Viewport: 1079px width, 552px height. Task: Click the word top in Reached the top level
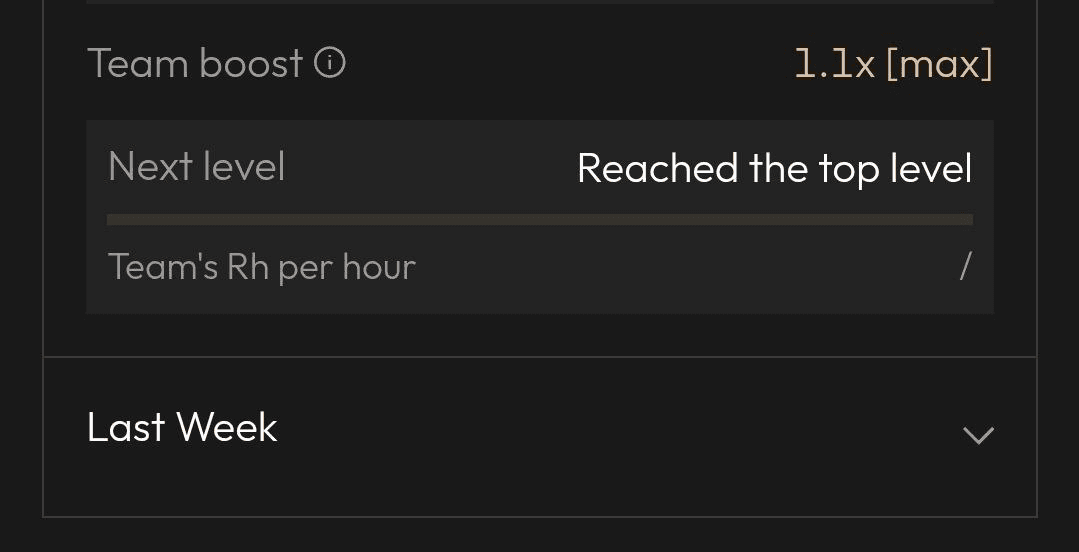849,169
